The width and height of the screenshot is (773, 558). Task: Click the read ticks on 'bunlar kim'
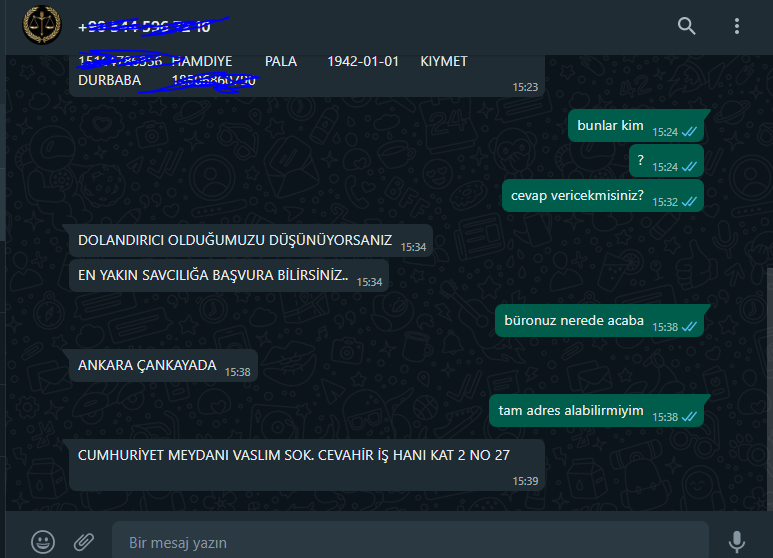coord(689,132)
